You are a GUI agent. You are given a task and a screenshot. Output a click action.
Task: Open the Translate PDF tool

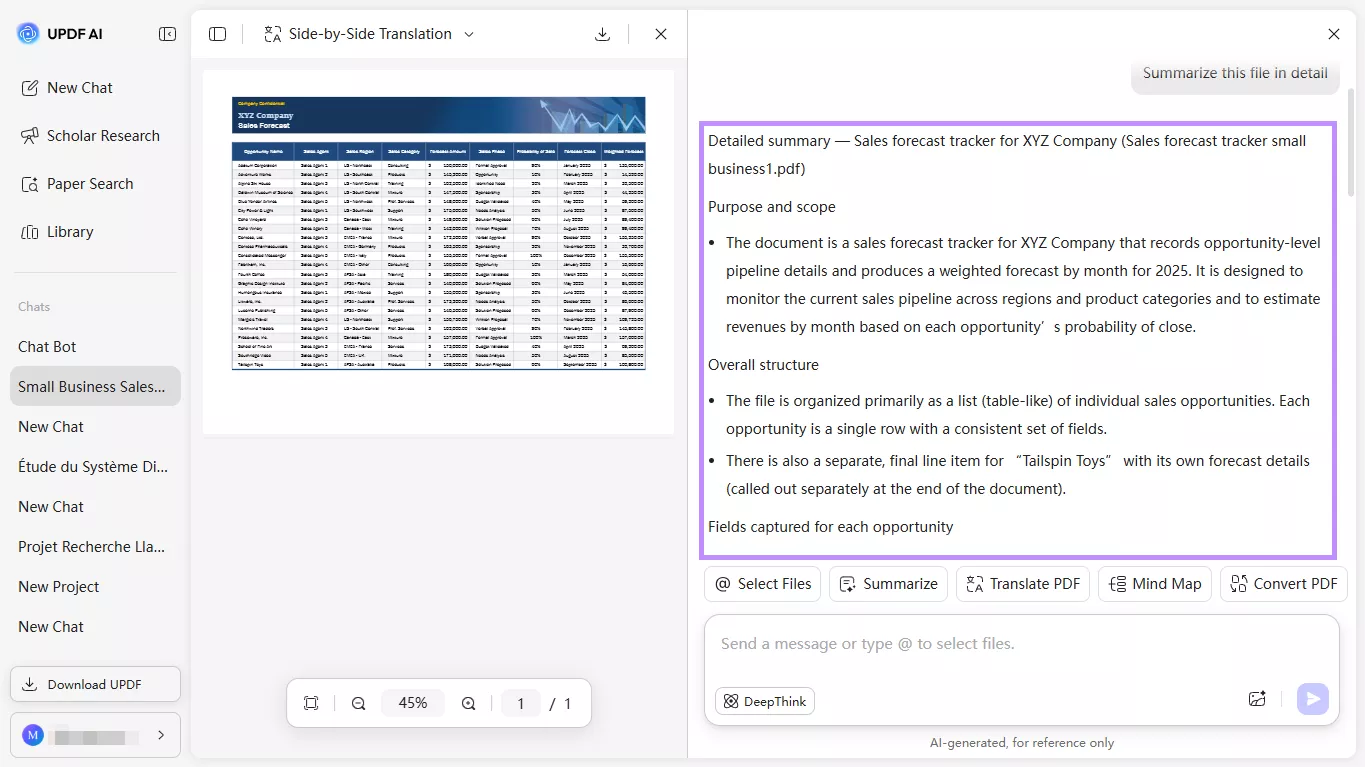coord(1022,583)
